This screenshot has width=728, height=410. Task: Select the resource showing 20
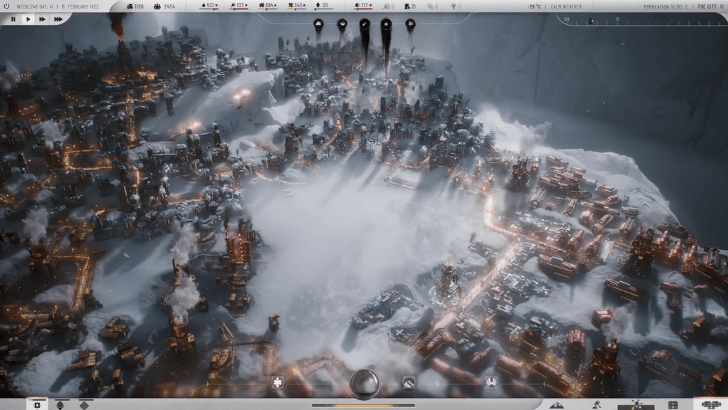coord(322,6)
